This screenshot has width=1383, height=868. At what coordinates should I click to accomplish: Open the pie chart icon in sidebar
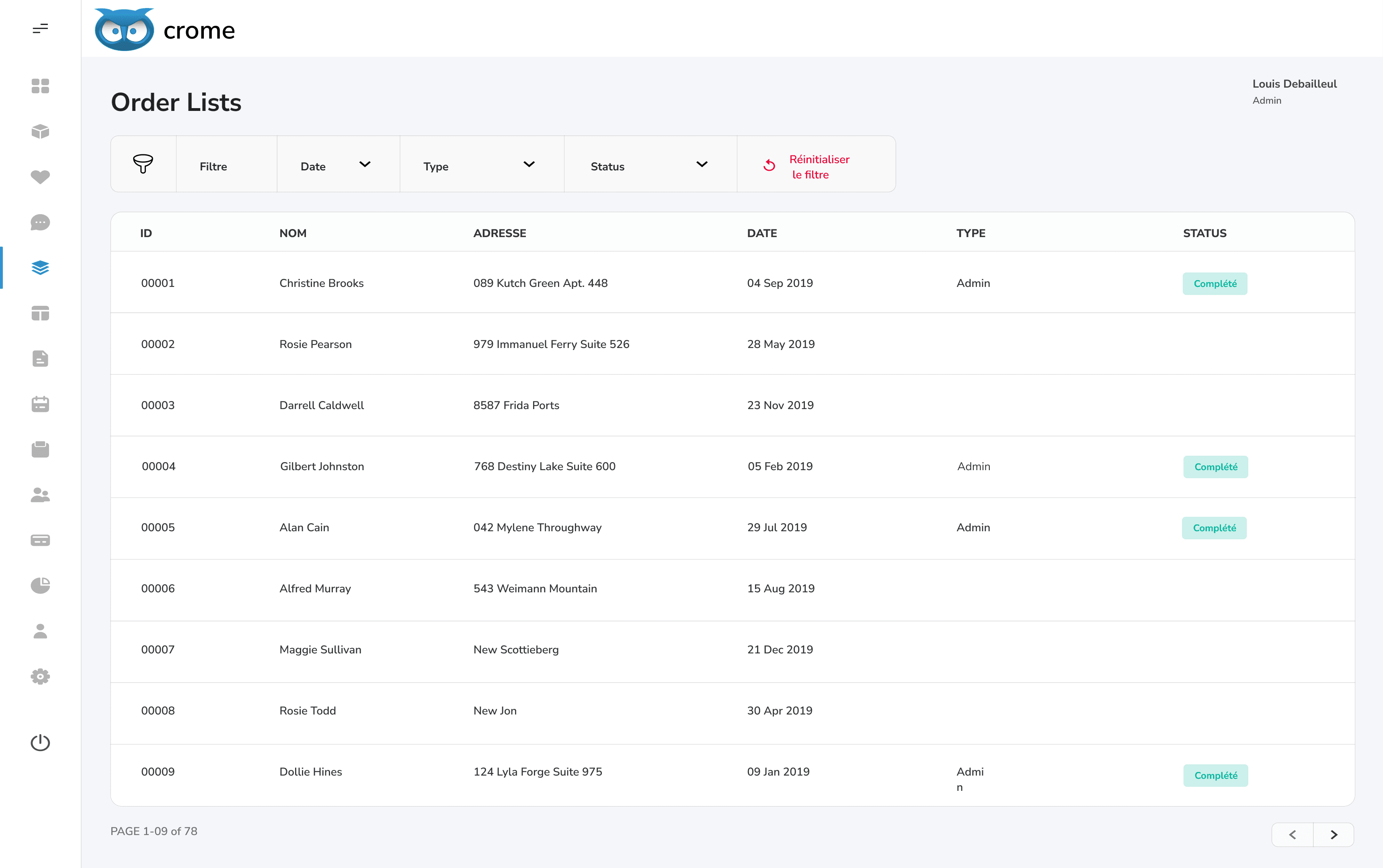point(40,585)
